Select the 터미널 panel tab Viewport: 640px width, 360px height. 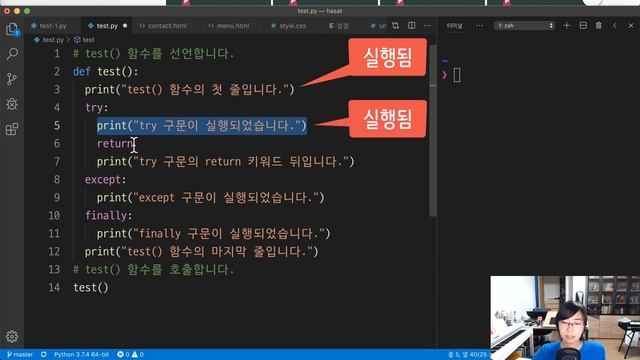[x=454, y=26]
